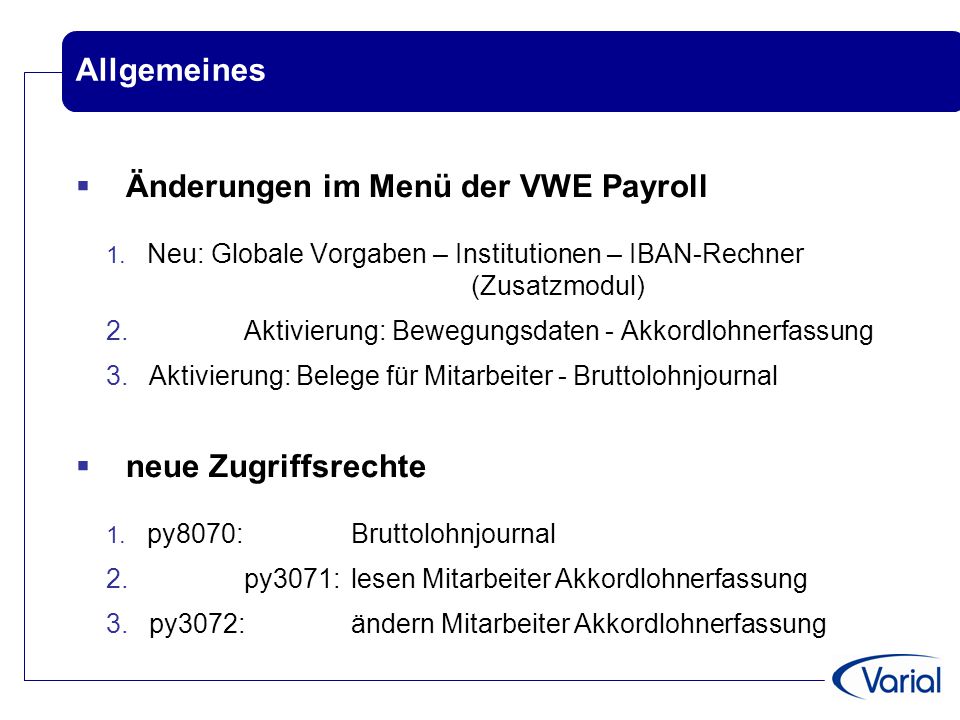Click the square bullet before neue Zugriffsrechte

pos(83,467)
